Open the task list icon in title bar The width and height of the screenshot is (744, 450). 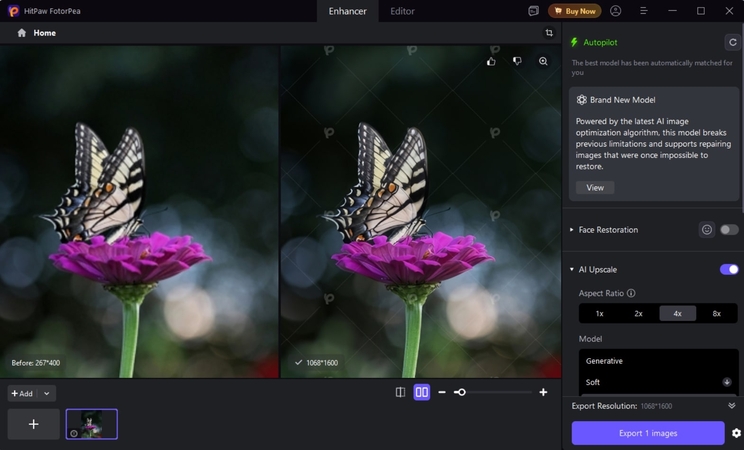[533, 11]
